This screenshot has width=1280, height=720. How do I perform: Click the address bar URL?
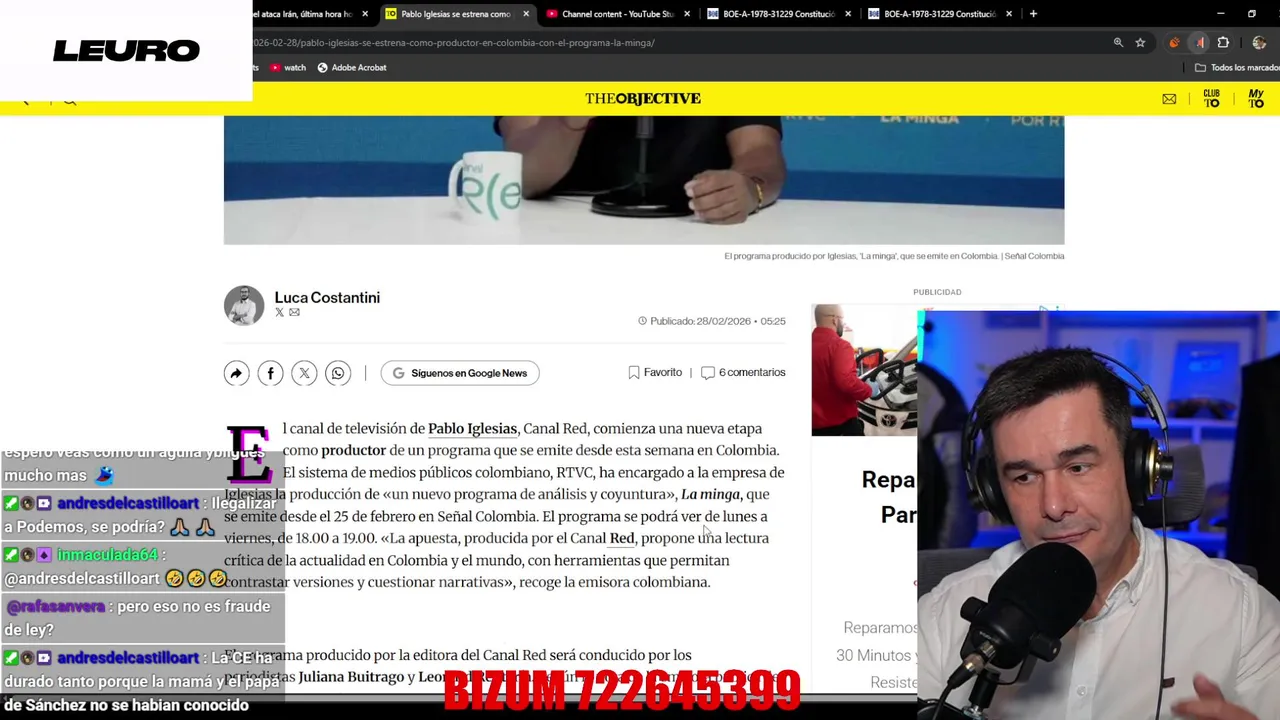455,43
